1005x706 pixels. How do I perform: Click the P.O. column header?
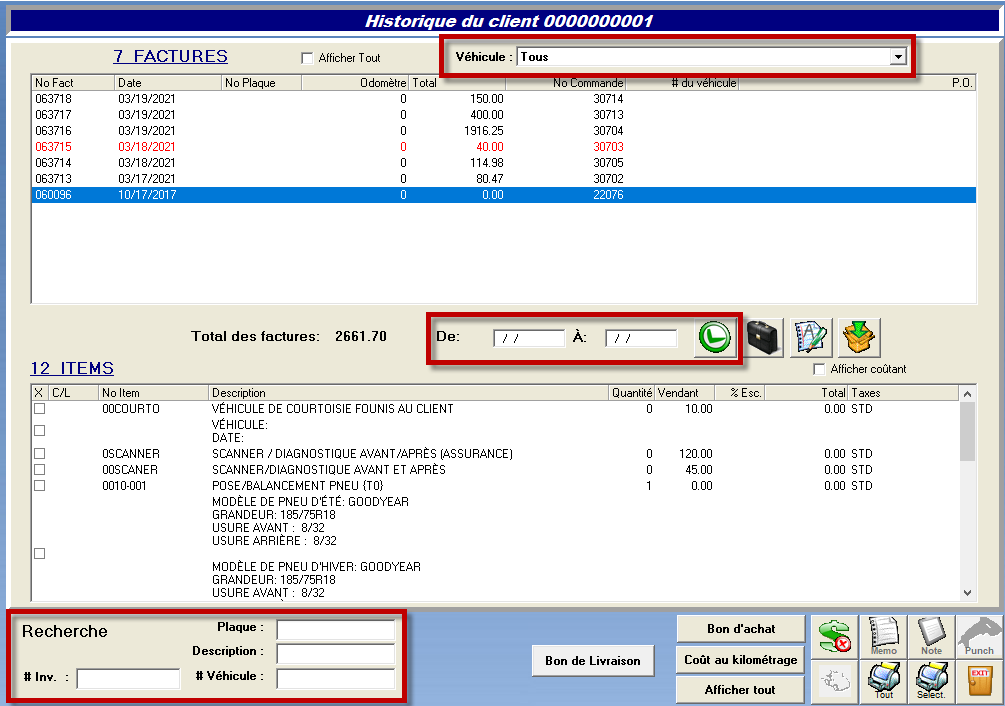click(857, 83)
